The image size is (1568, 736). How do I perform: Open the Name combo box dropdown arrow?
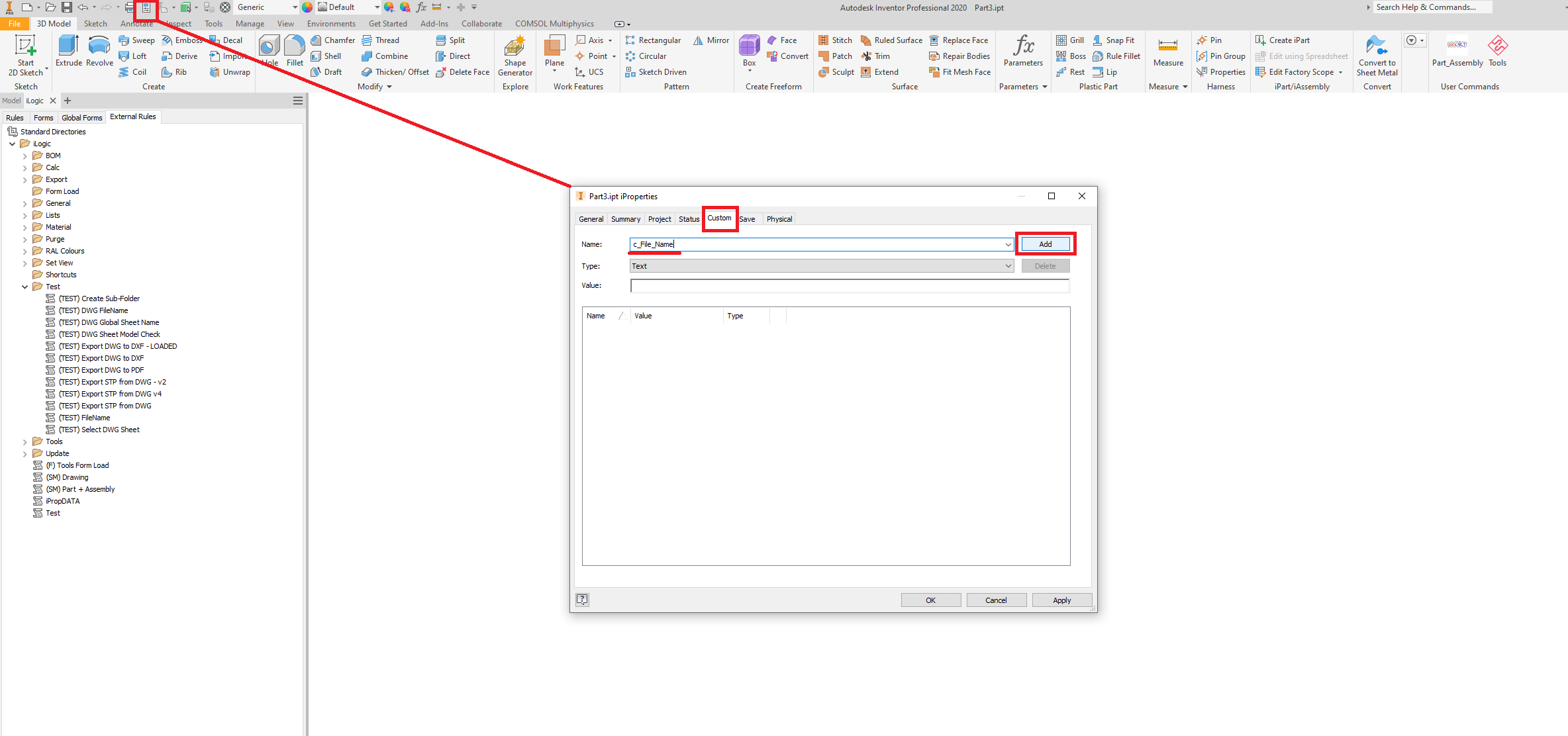(x=1008, y=244)
